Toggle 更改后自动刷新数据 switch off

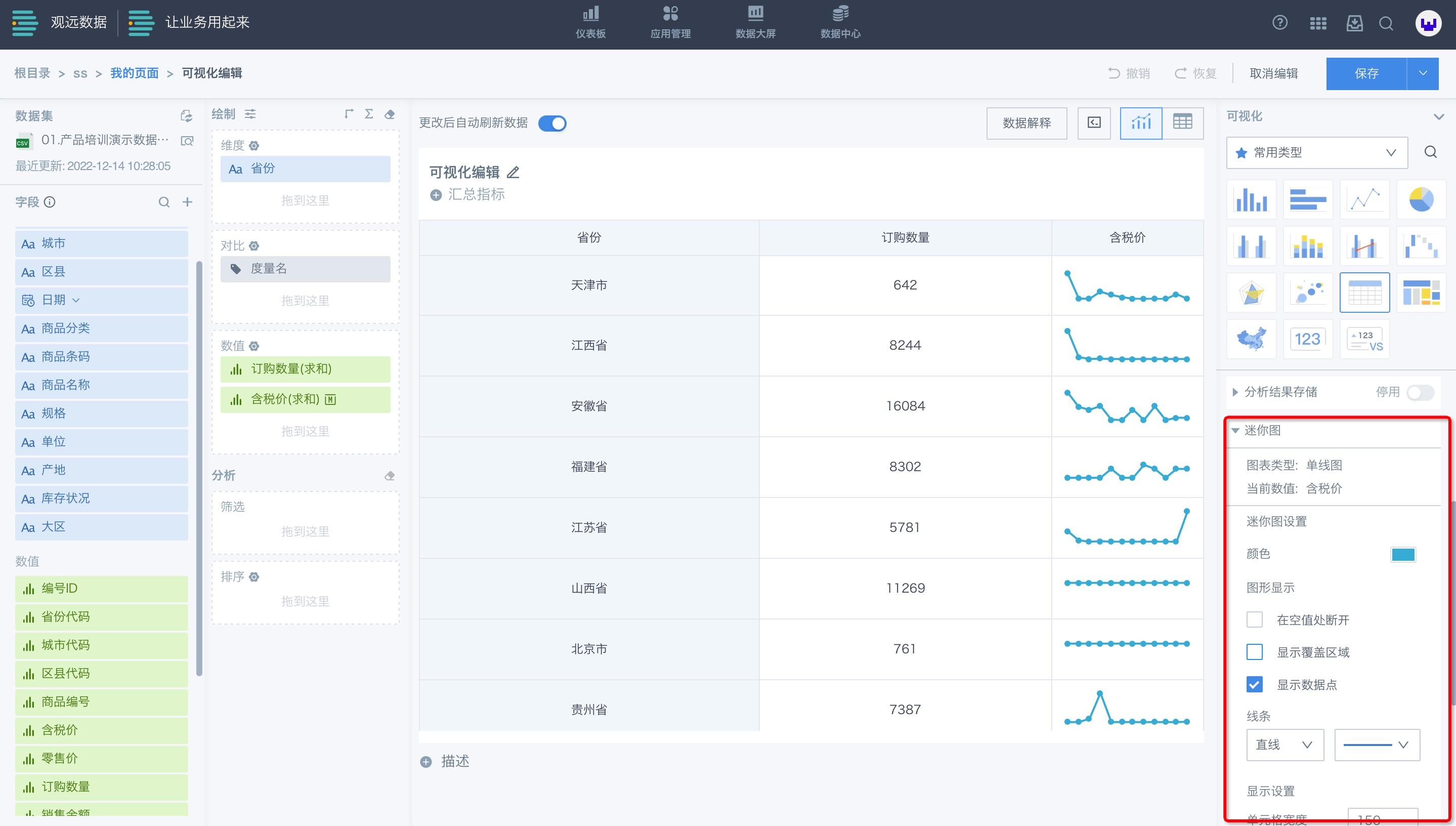click(551, 123)
